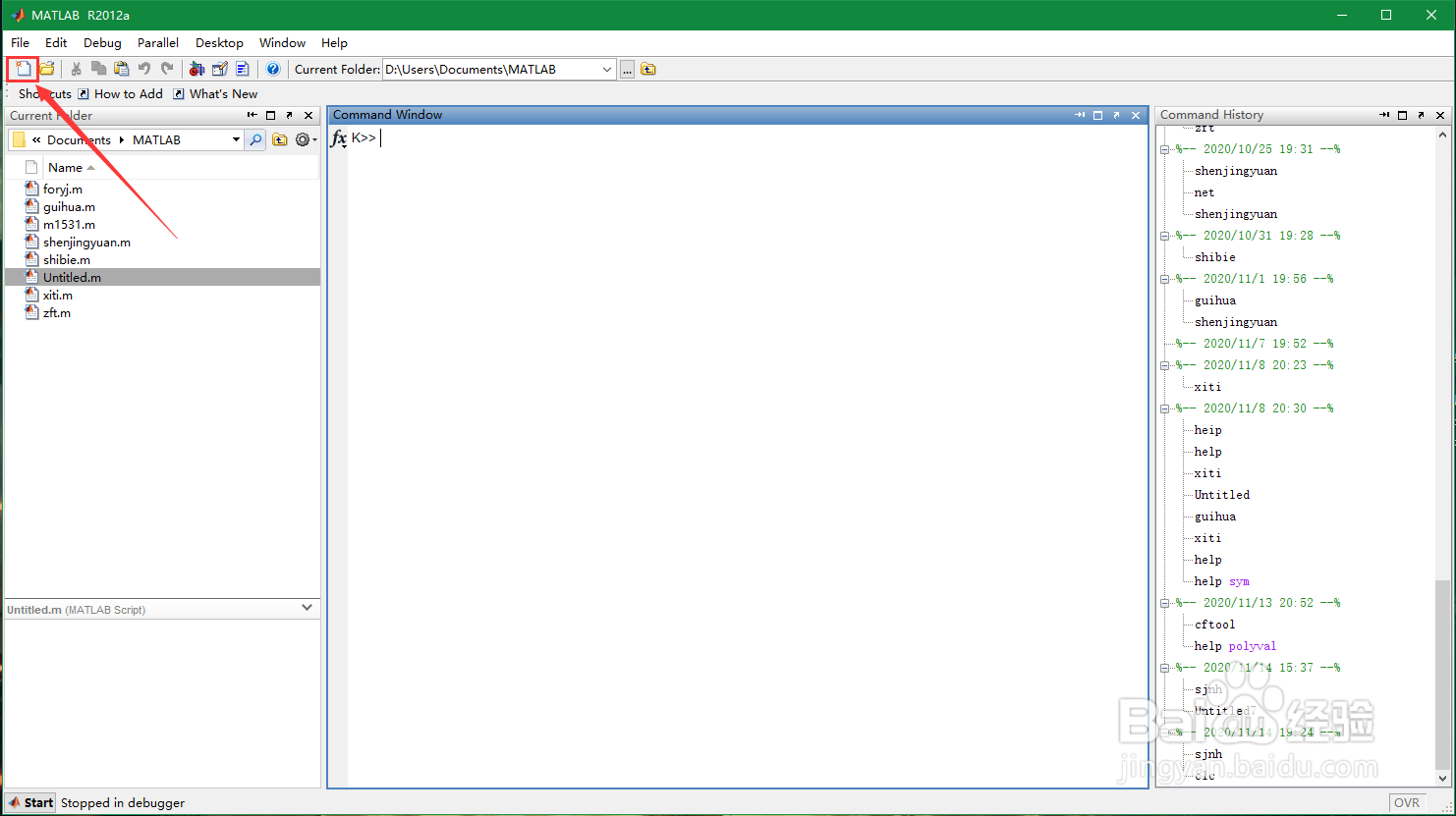Open Current Folder gear actions menu
The height and width of the screenshot is (816, 1456).
tap(306, 139)
